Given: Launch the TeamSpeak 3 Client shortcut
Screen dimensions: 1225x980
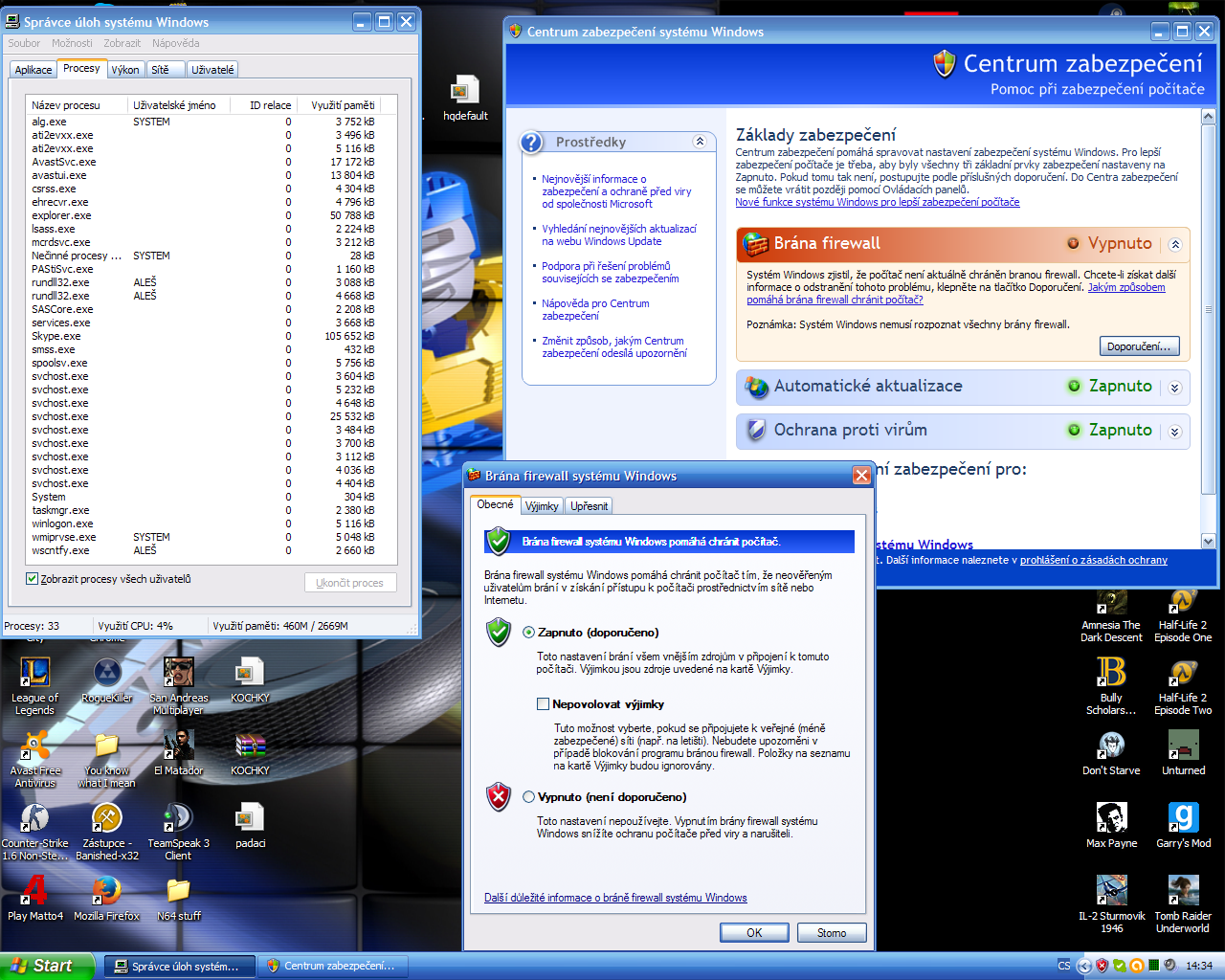Looking at the screenshot, I should 178,818.
